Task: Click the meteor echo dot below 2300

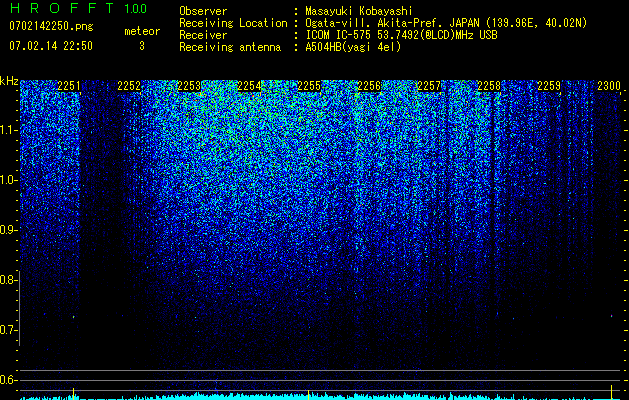Action: tap(611, 316)
